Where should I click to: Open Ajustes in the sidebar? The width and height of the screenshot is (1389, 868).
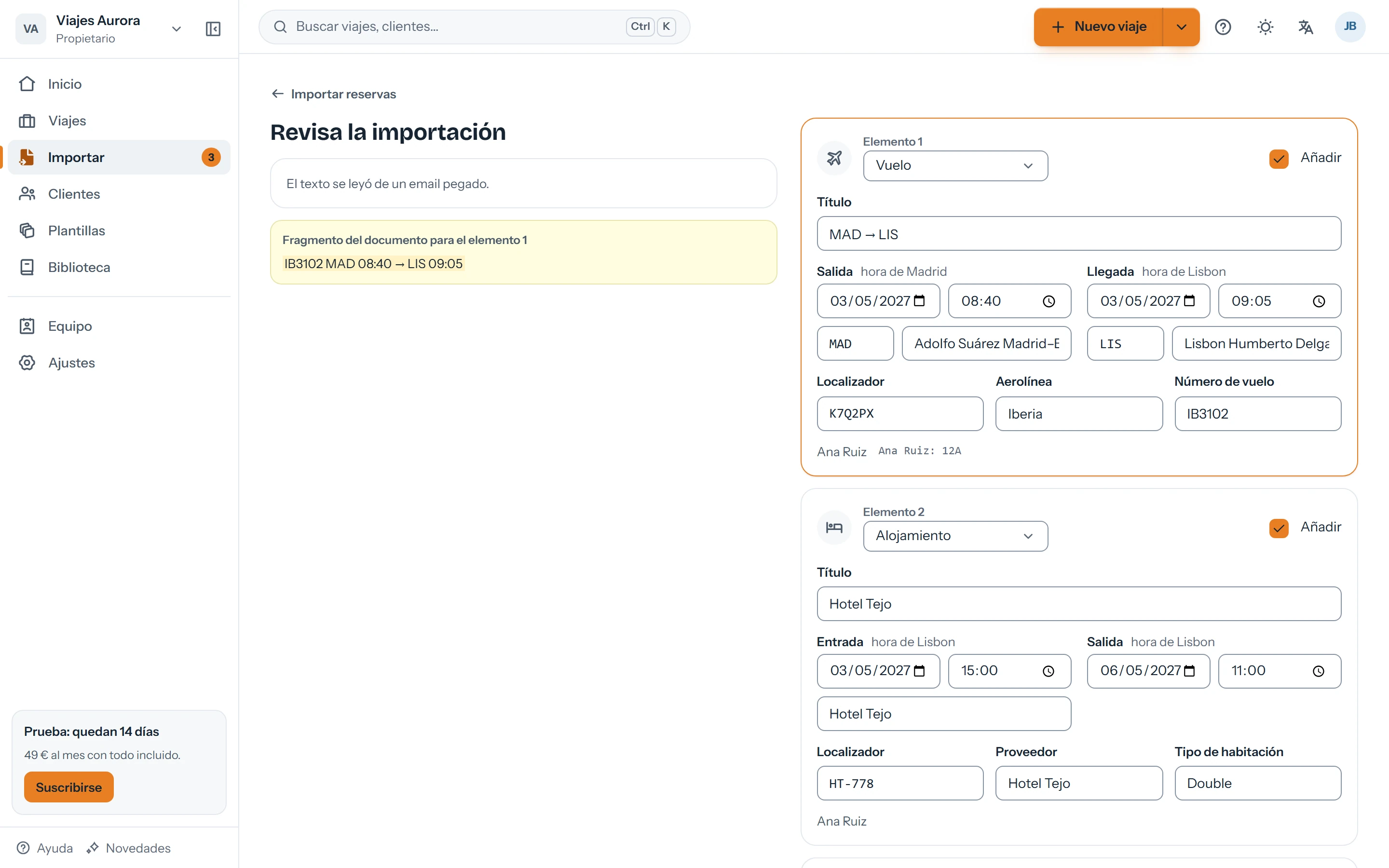tap(119, 363)
